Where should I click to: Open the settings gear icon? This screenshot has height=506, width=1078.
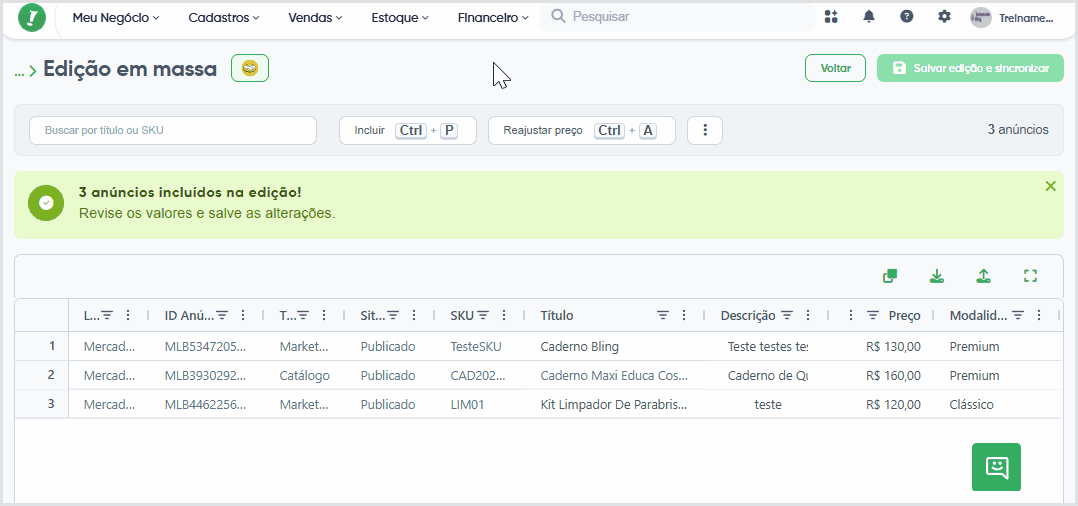click(x=945, y=17)
